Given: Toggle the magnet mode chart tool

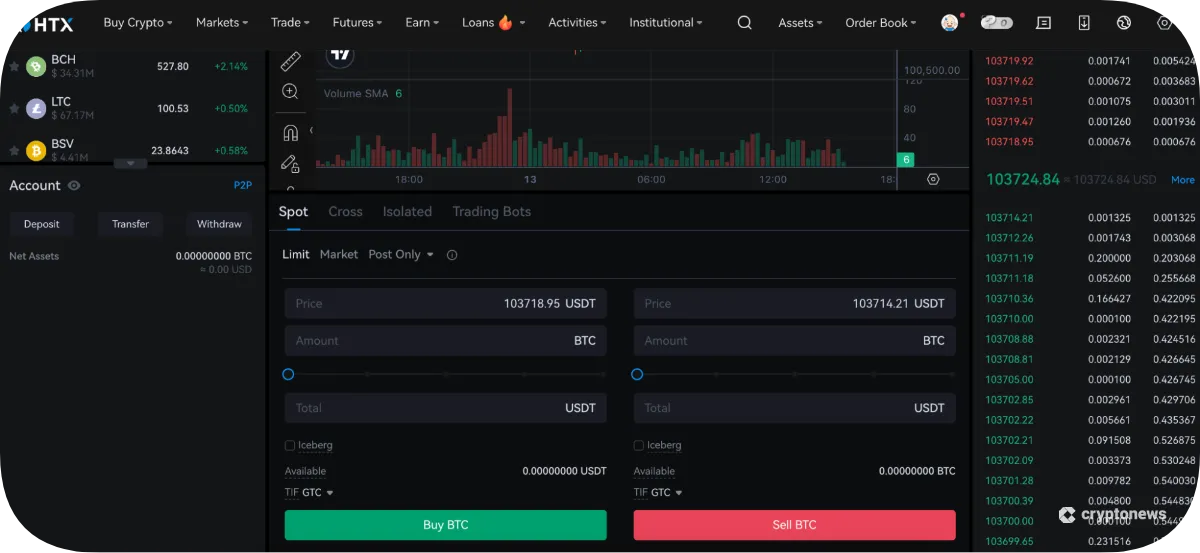Looking at the screenshot, I should (290, 132).
